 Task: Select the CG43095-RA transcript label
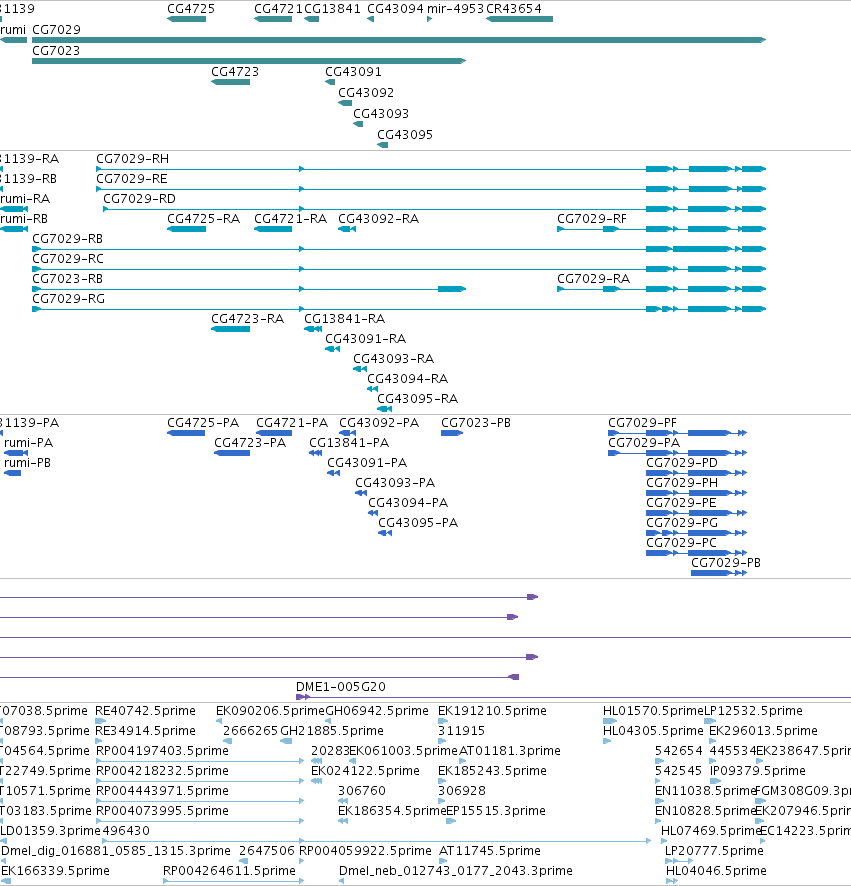[418, 399]
